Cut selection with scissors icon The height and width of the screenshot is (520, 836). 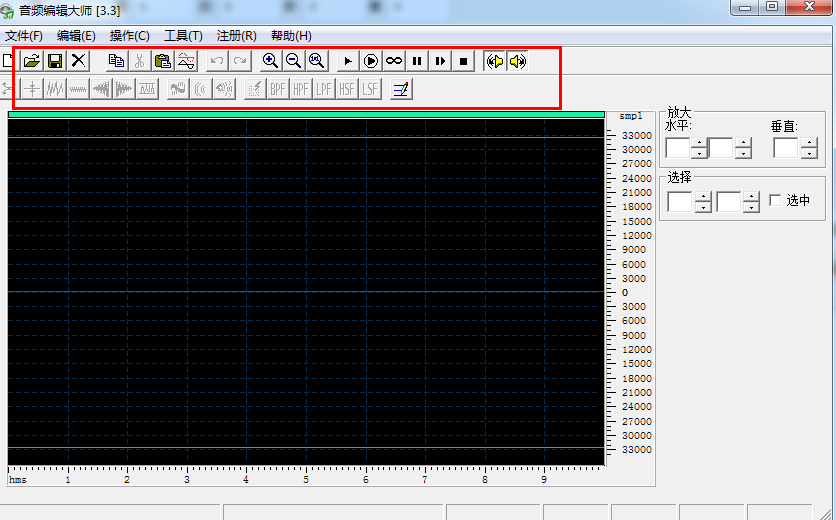click(139, 61)
